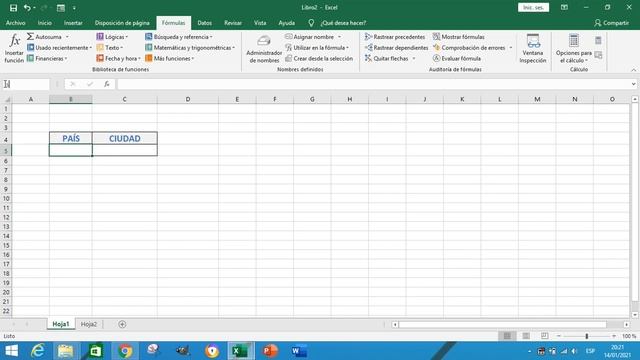The width and height of the screenshot is (640, 360).
Task: Adjust the zoom slider
Action: pyautogui.click(x=587, y=336)
